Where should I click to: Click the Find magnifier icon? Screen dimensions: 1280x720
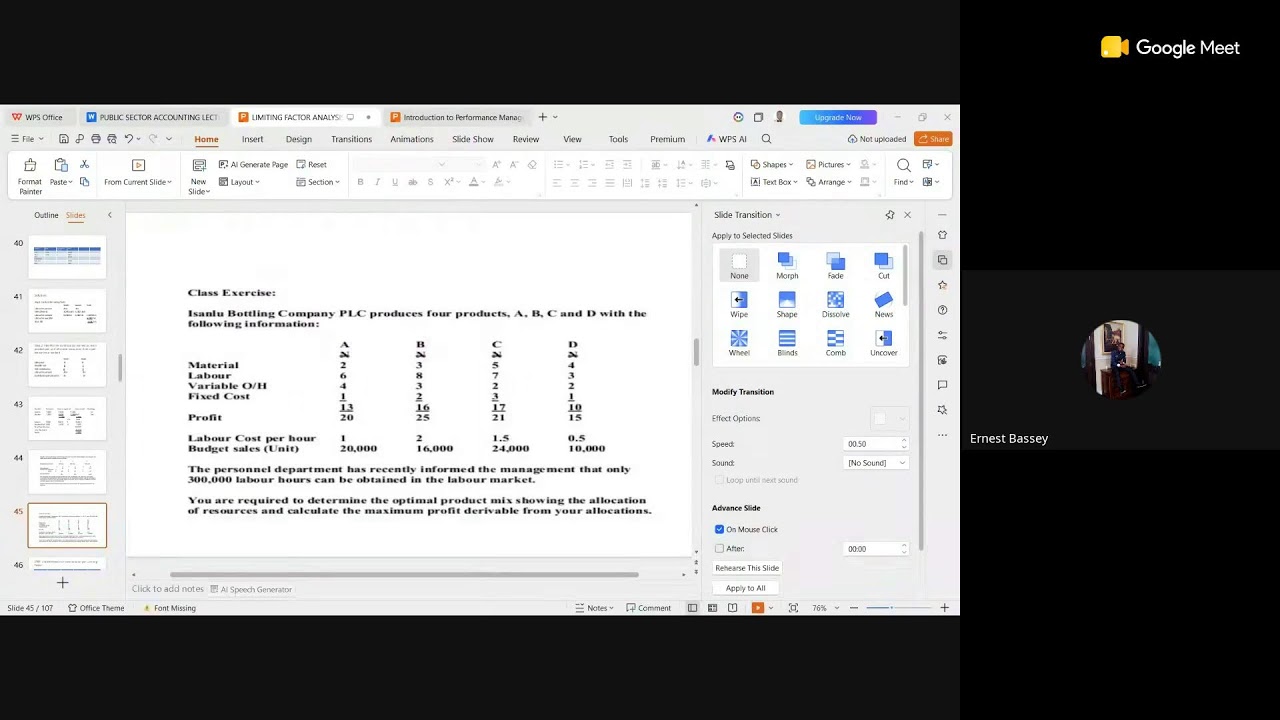point(903,165)
